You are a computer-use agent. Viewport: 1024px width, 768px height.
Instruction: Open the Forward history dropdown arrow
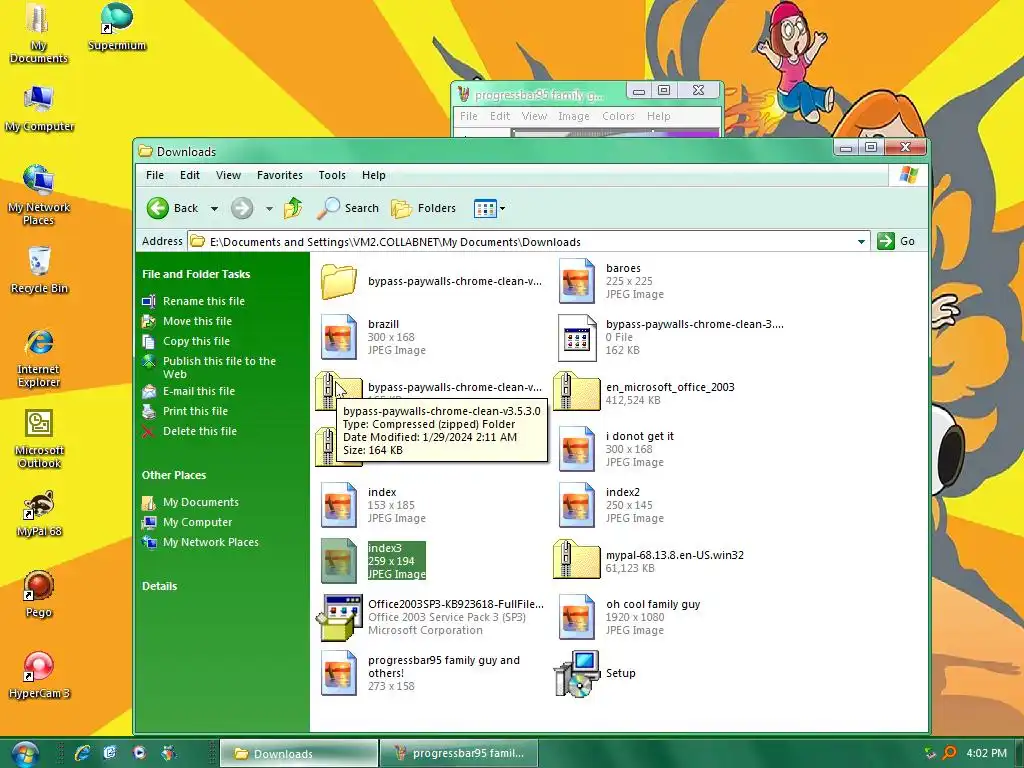tap(269, 209)
